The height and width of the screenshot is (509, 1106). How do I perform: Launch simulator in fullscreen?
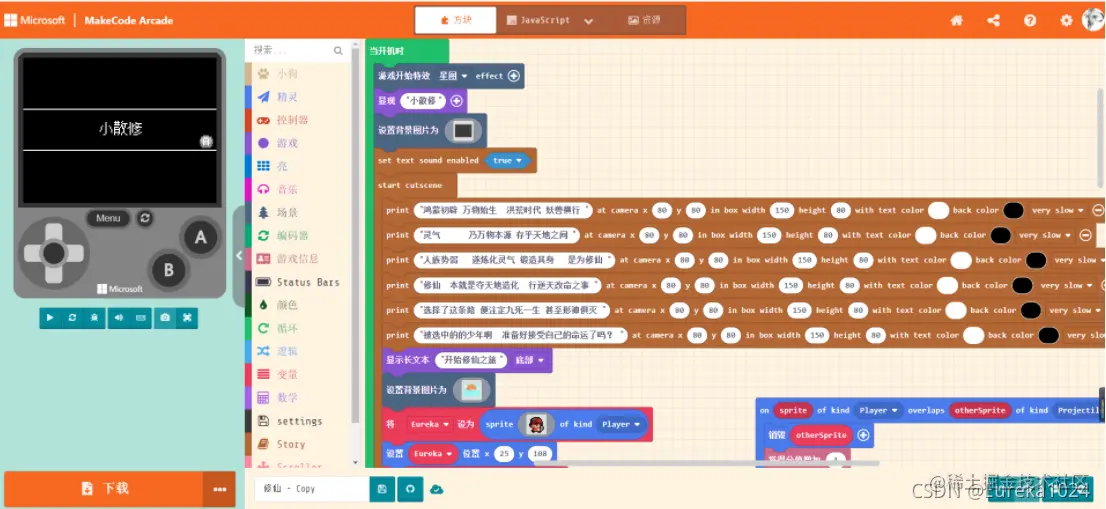coord(188,318)
